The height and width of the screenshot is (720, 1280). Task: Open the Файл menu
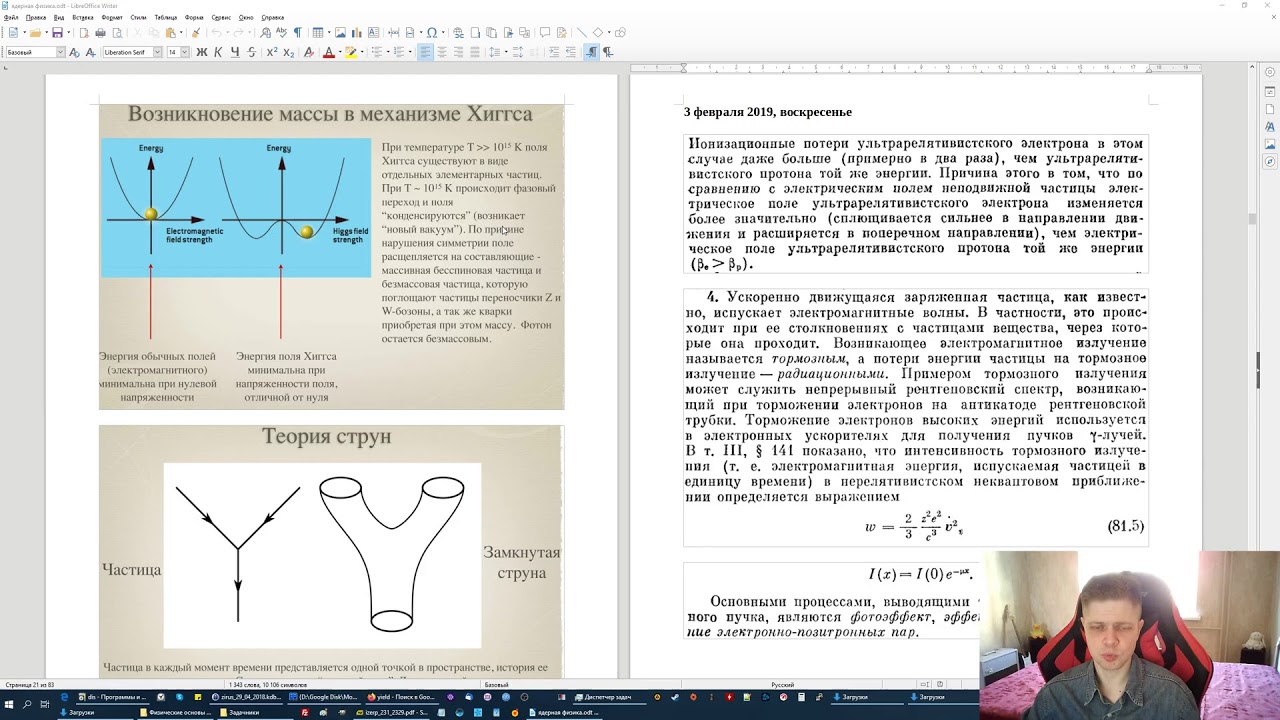click(11, 17)
